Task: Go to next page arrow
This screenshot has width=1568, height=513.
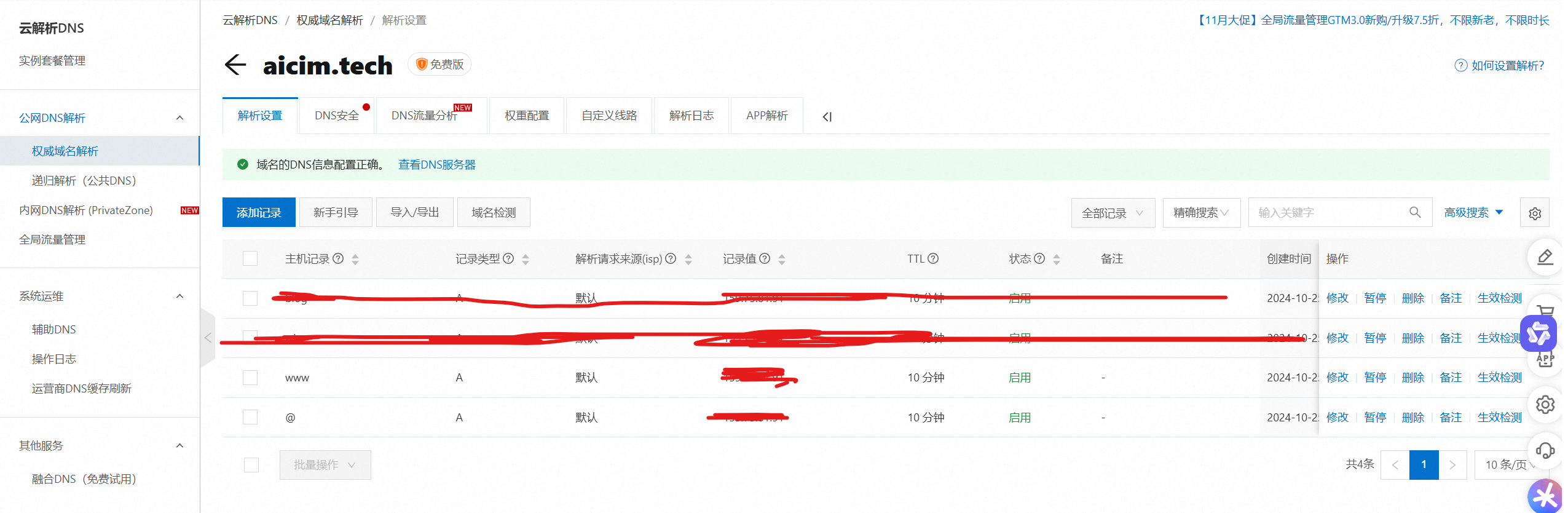Action: coord(1452,465)
